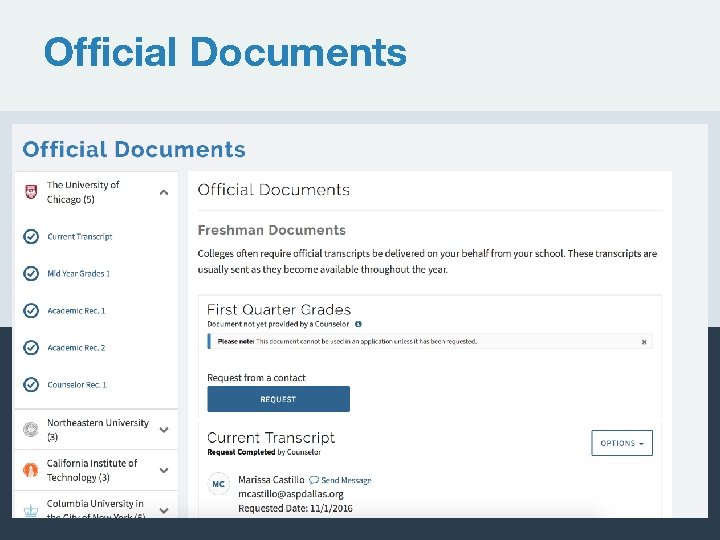Click the REQUEST button
Viewport: 720px width, 540px height.
tap(278, 399)
